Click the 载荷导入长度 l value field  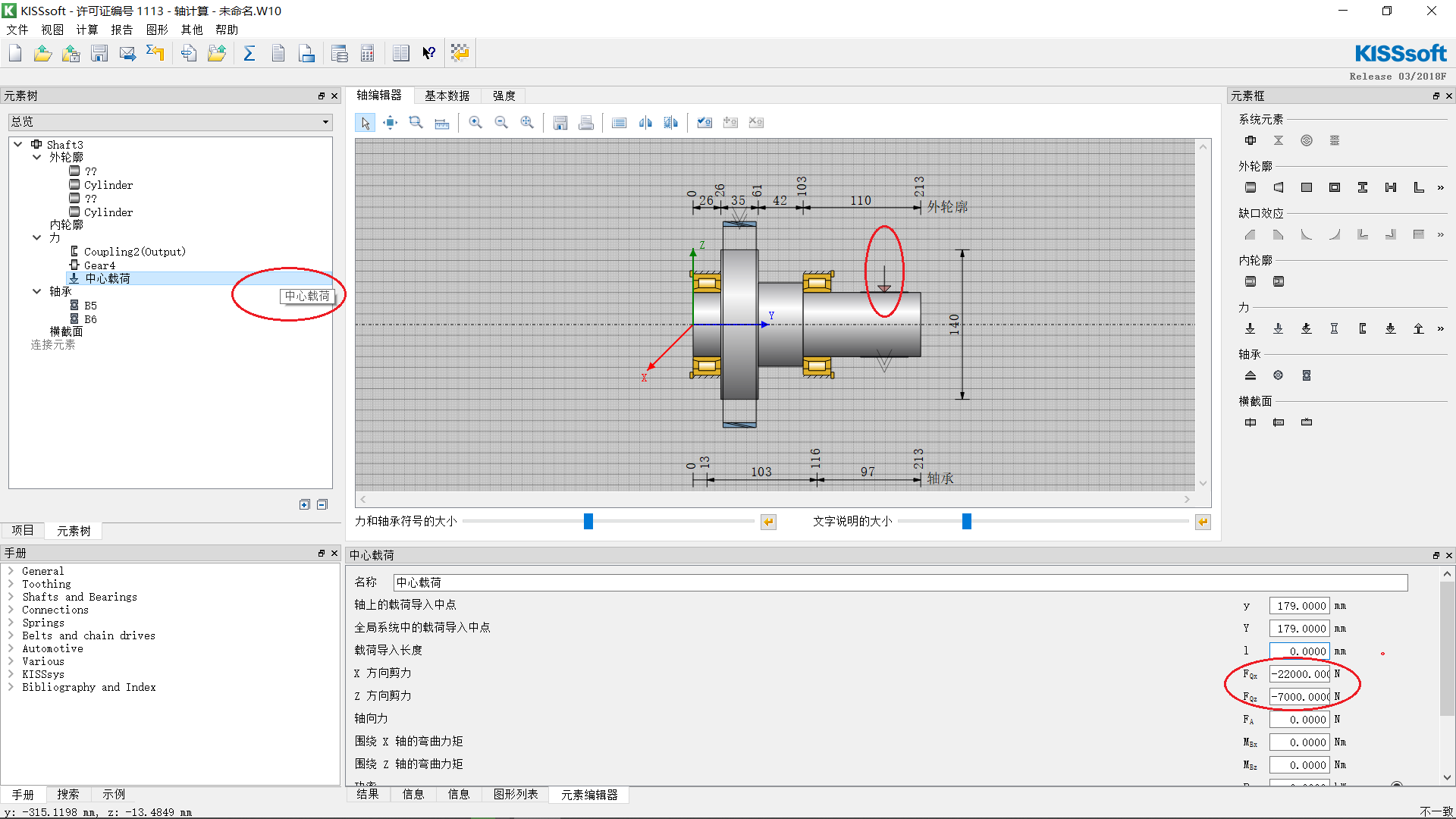click(x=1300, y=651)
